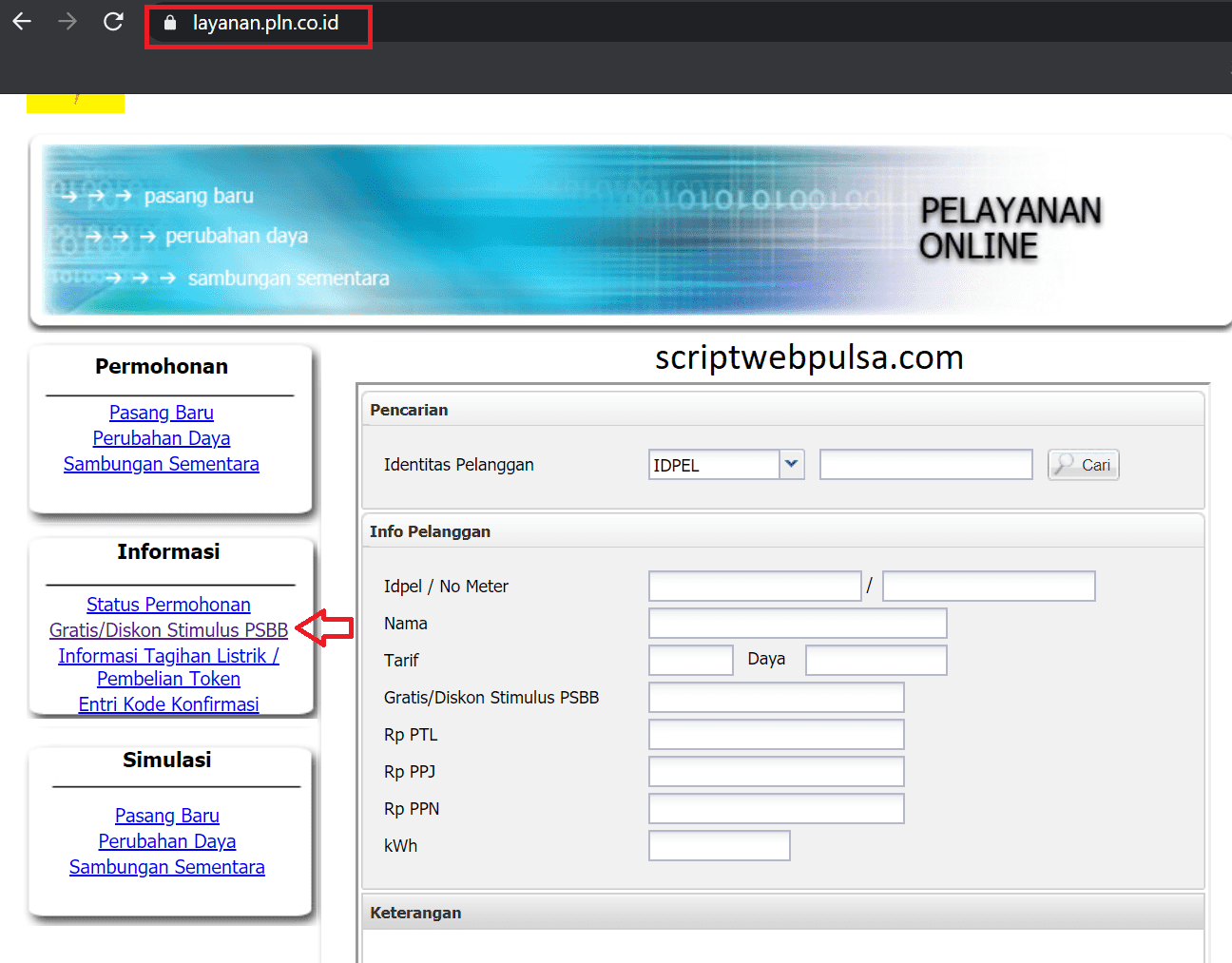Image resolution: width=1232 pixels, height=963 pixels.
Task: Click the dropdown arrow beside IDPEL
Action: (x=791, y=464)
